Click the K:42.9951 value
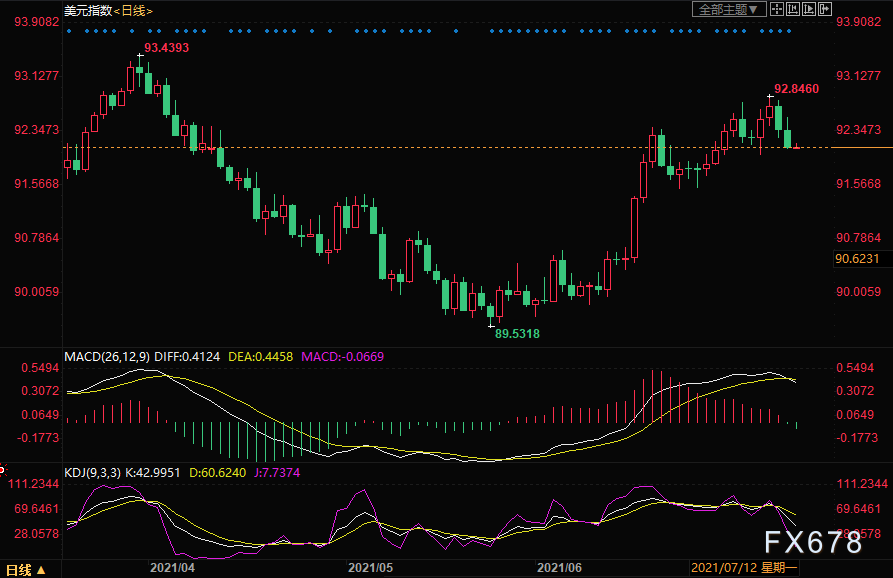 pos(153,473)
